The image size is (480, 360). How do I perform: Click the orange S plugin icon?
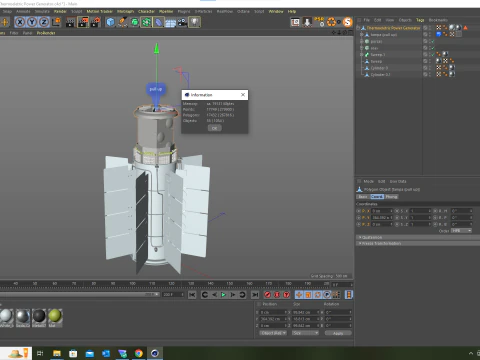tap(348, 22)
